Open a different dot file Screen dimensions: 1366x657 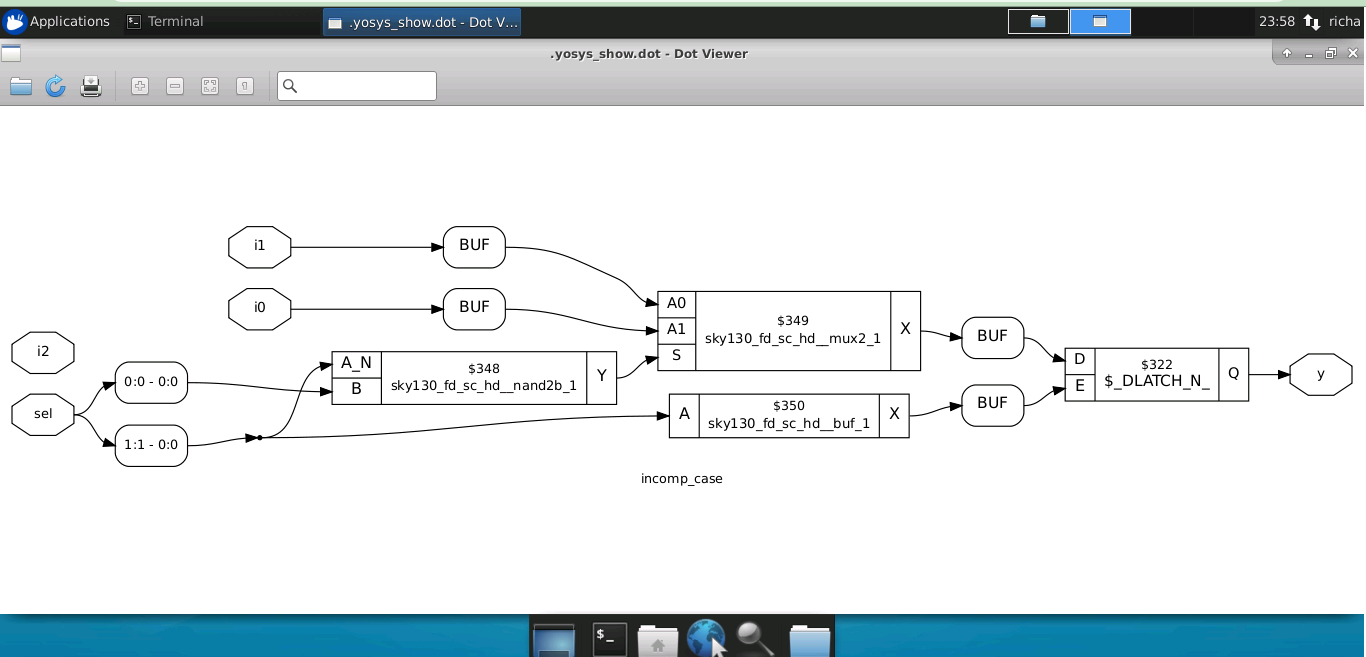[x=20, y=86]
